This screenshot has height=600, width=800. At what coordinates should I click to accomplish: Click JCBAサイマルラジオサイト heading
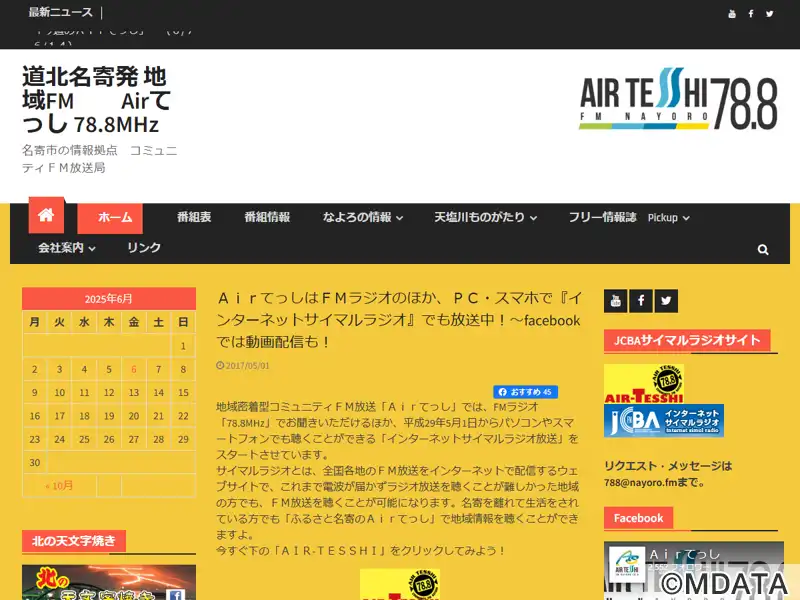(x=687, y=340)
